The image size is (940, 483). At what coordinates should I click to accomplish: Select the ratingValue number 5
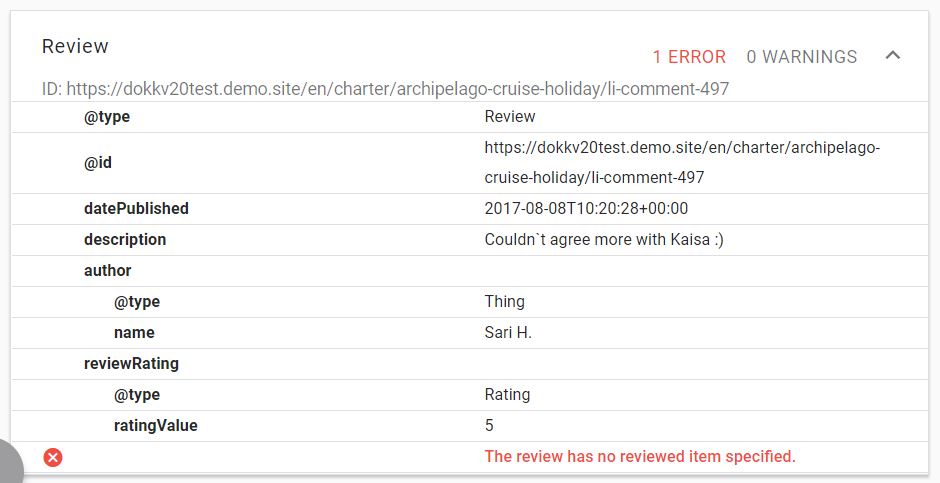(x=489, y=425)
